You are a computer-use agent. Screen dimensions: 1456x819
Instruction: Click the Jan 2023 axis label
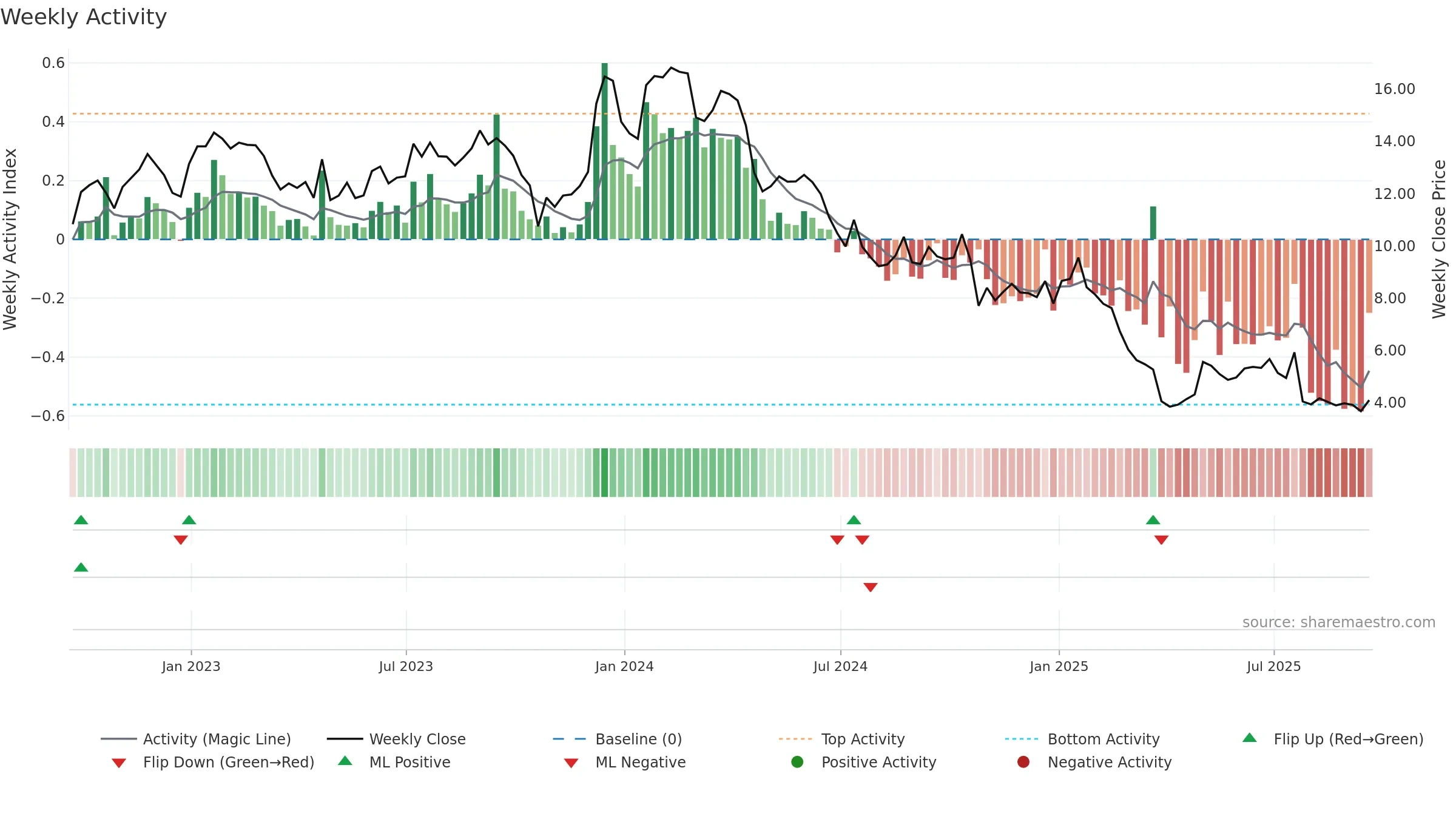click(x=191, y=666)
